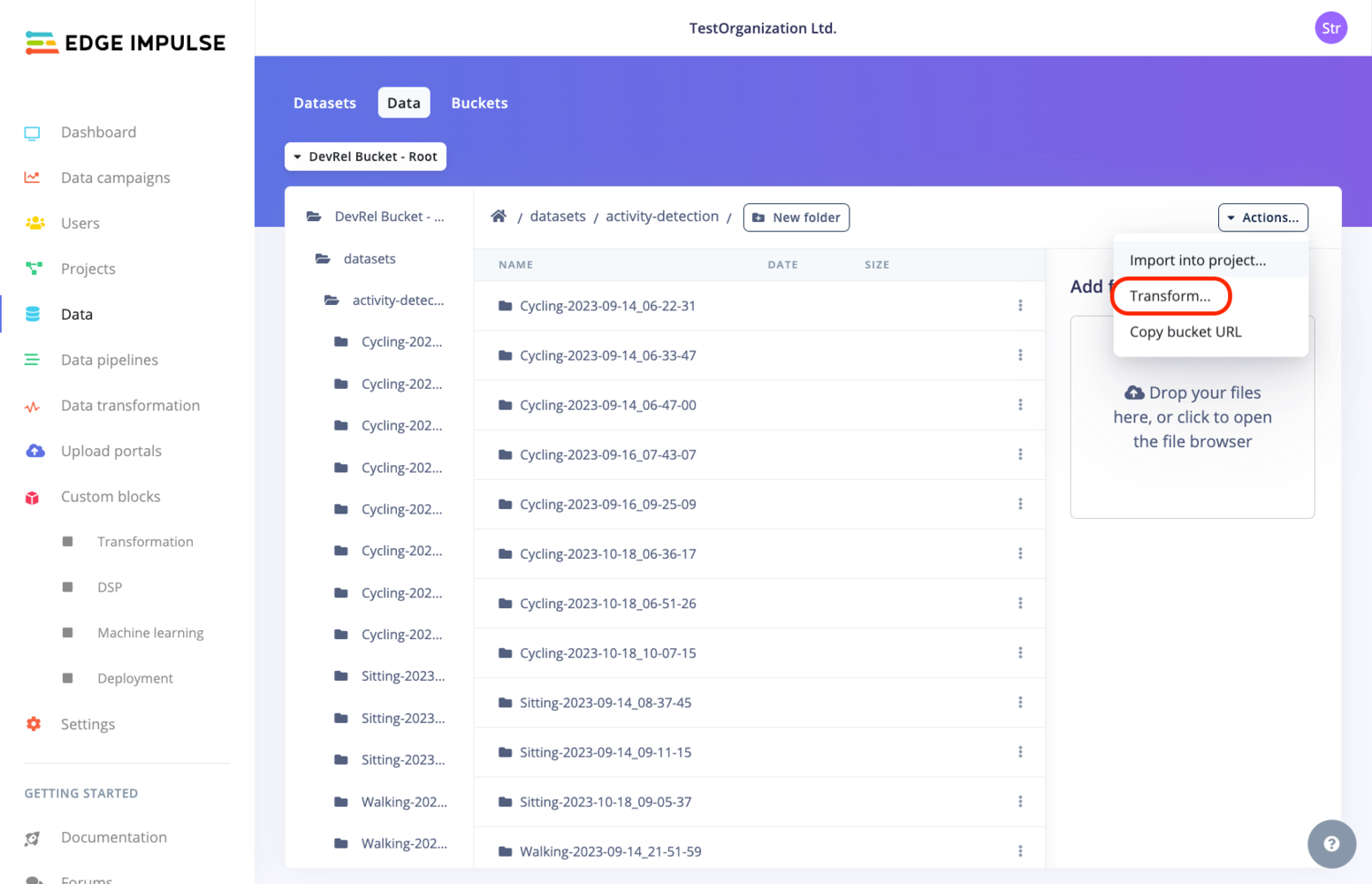Click the New folder button
This screenshot has height=884, width=1372.
[x=797, y=217]
